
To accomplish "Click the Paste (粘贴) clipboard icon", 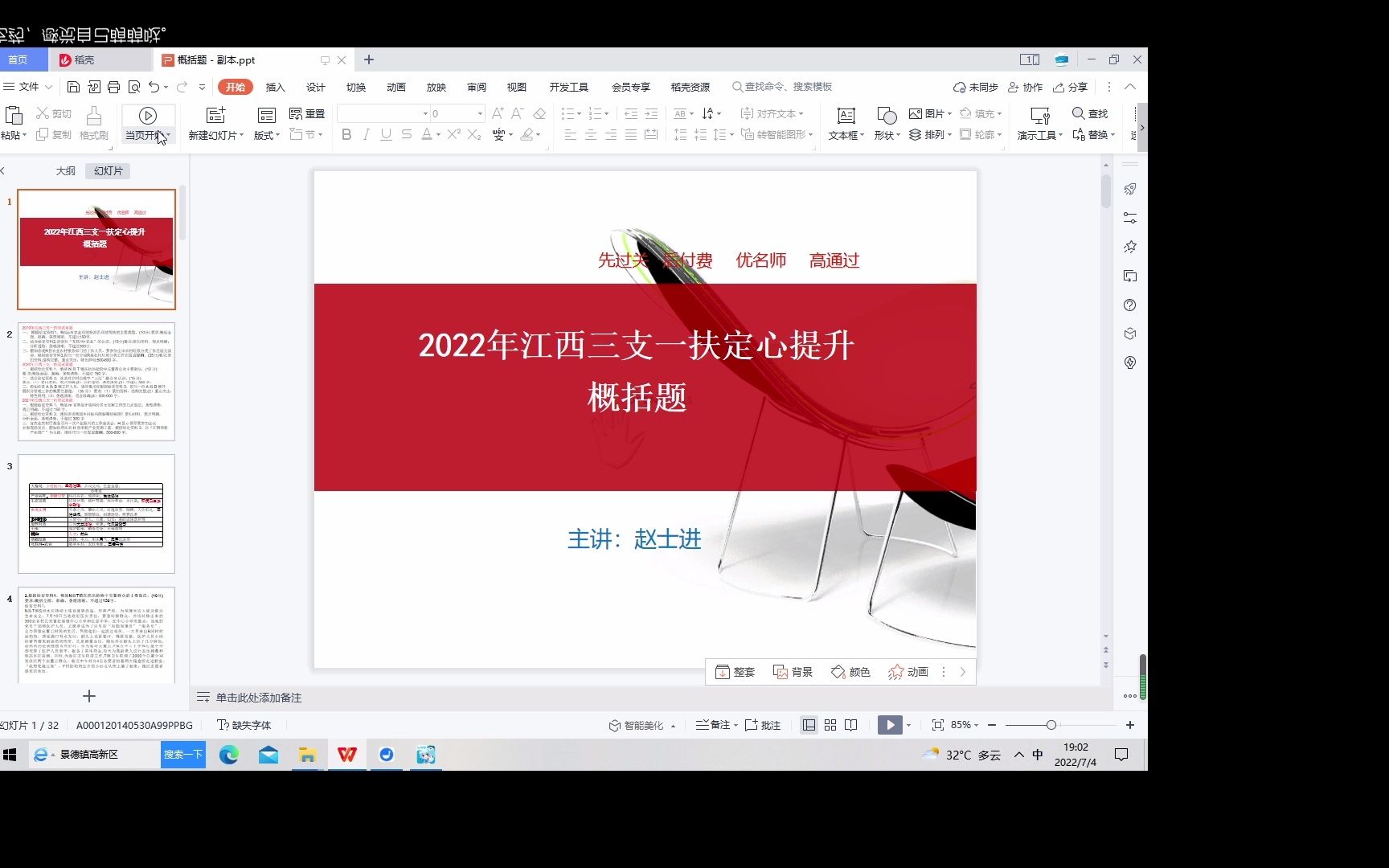I will [x=13, y=116].
